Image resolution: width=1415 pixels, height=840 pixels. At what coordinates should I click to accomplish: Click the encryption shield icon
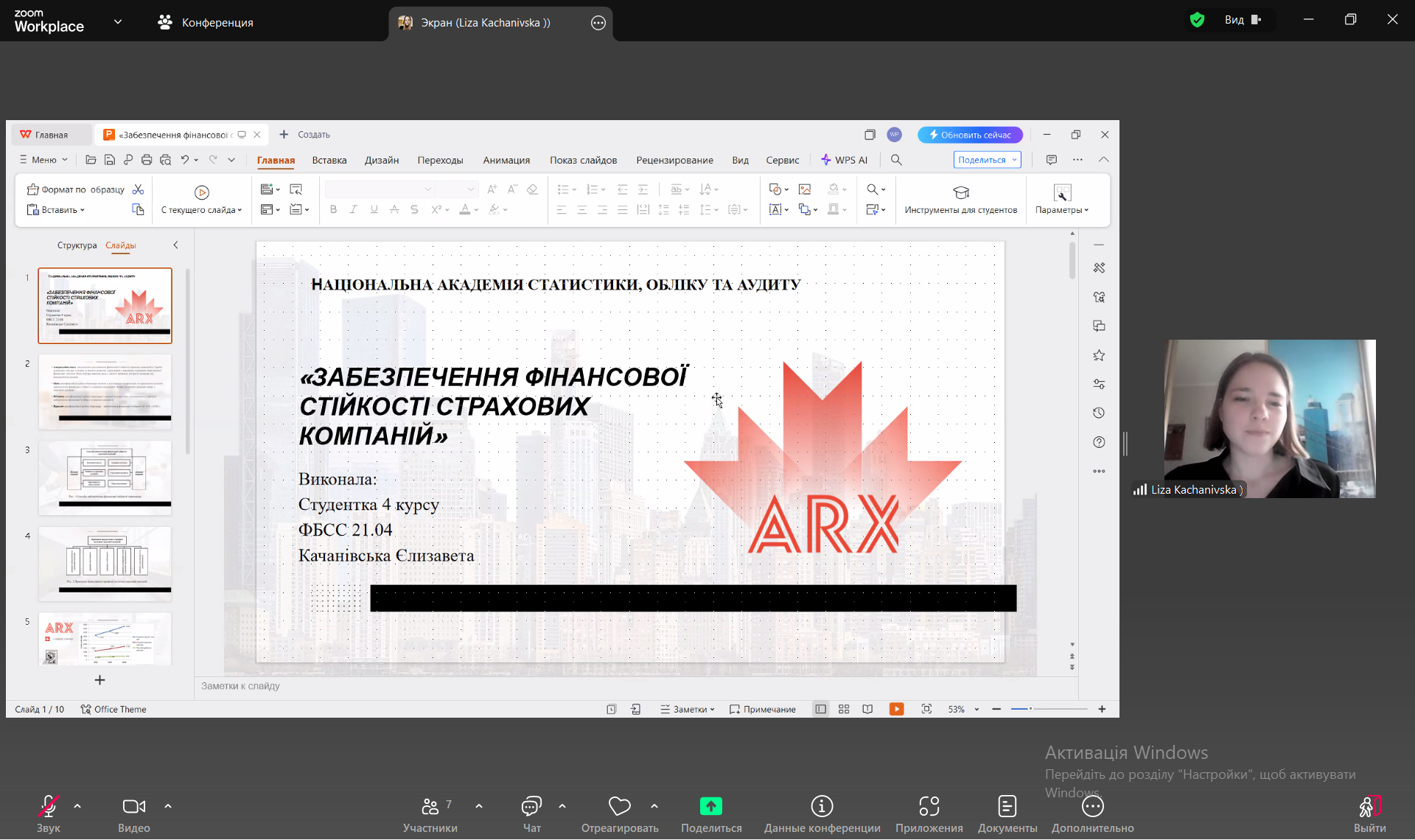1197,20
